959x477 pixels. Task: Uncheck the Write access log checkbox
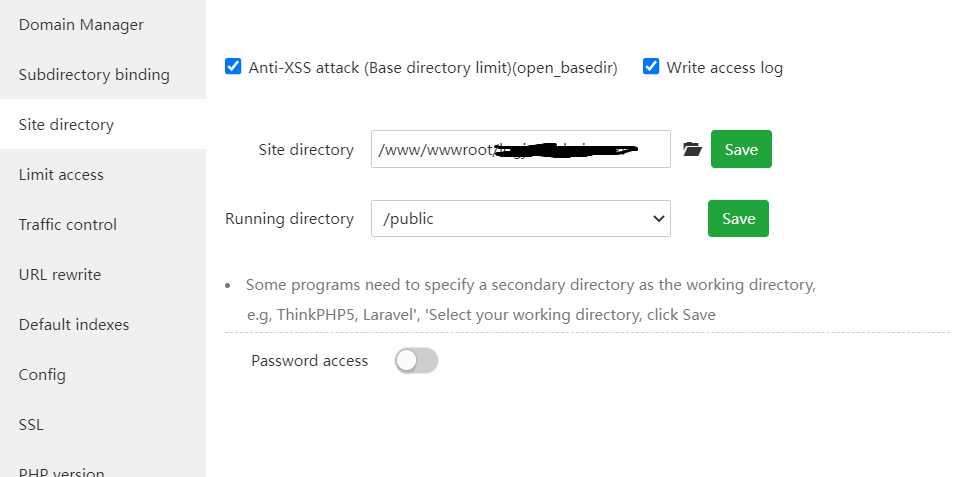pyautogui.click(x=651, y=67)
